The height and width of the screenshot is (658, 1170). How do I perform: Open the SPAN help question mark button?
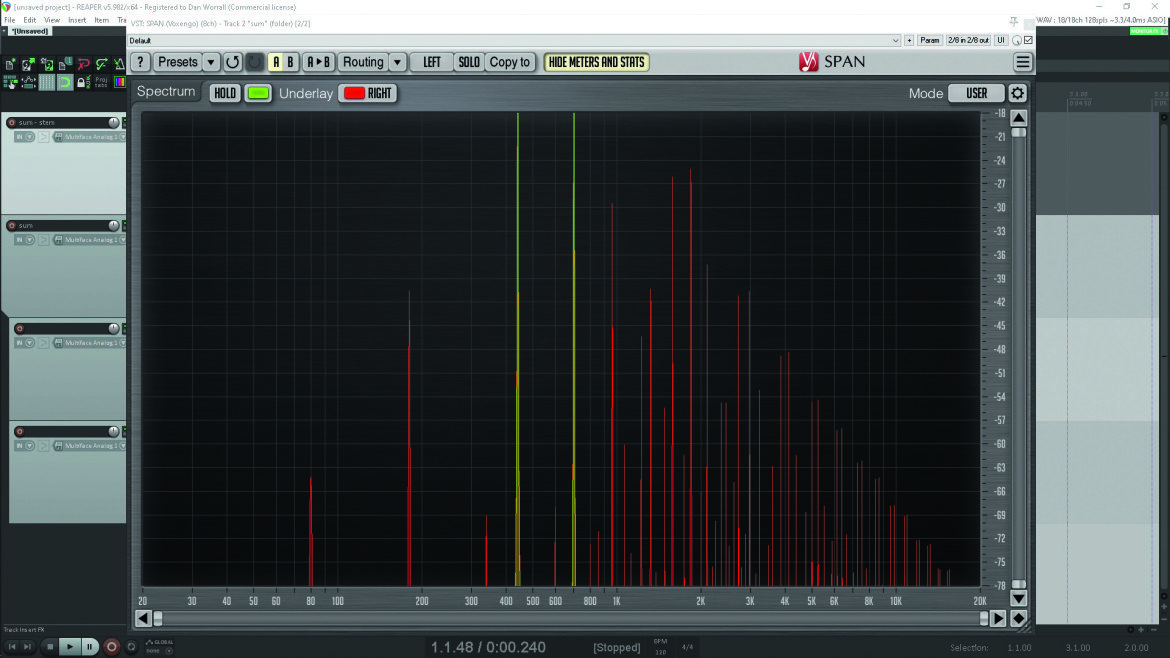[140, 62]
